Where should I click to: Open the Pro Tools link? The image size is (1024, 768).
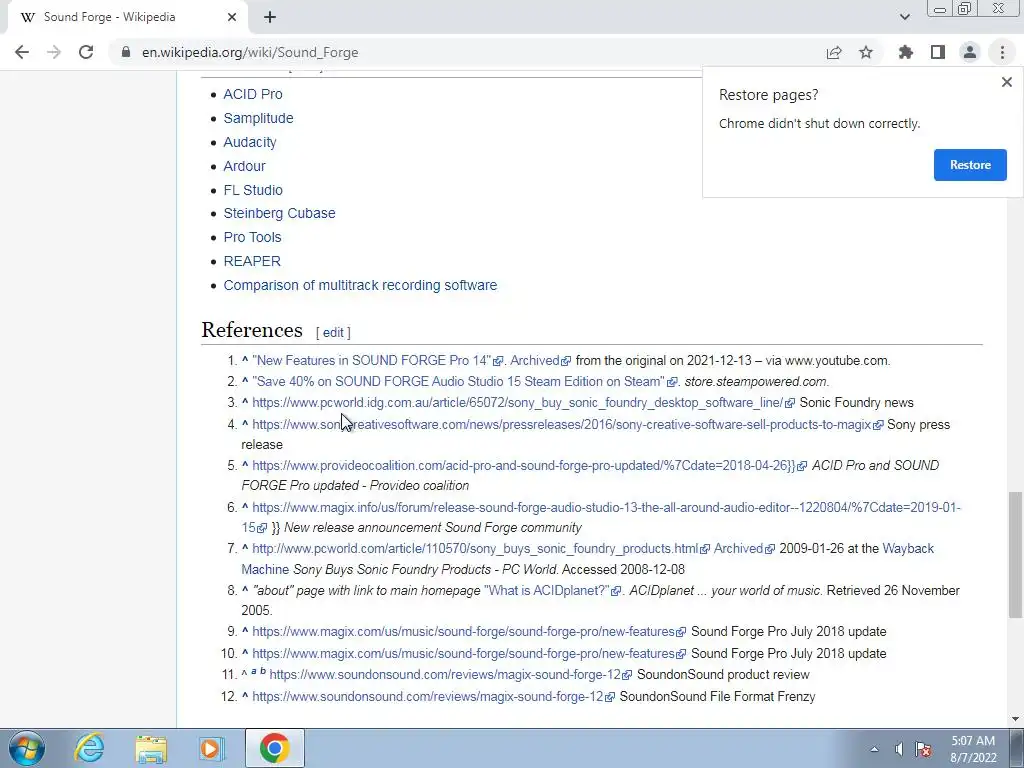point(252,237)
